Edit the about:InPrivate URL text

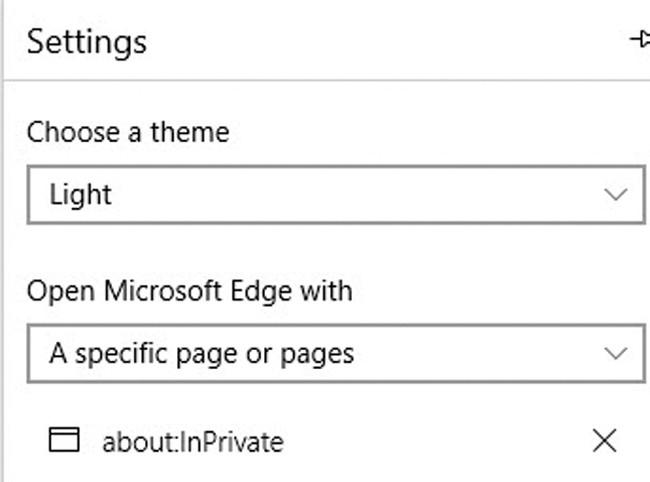click(x=193, y=441)
